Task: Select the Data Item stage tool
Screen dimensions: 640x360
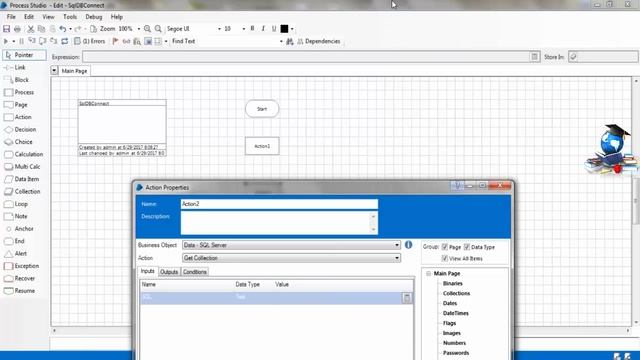Action: click(x=22, y=179)
